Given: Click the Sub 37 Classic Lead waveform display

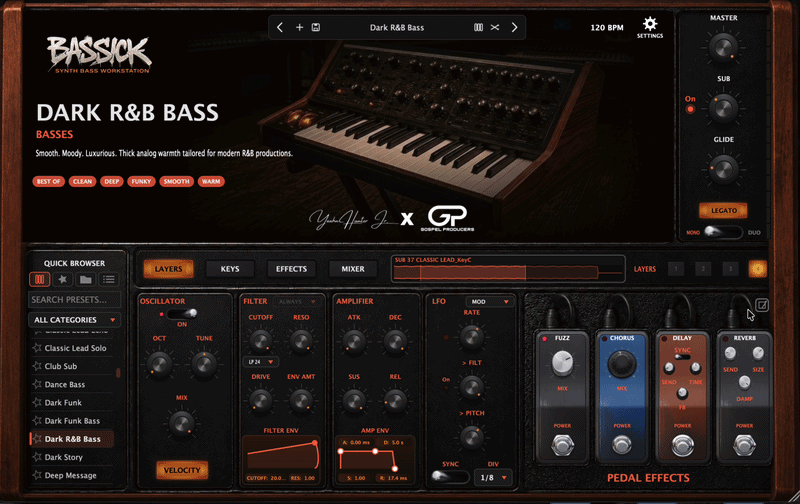Looking at the screenshot, I should click(508, 269).
